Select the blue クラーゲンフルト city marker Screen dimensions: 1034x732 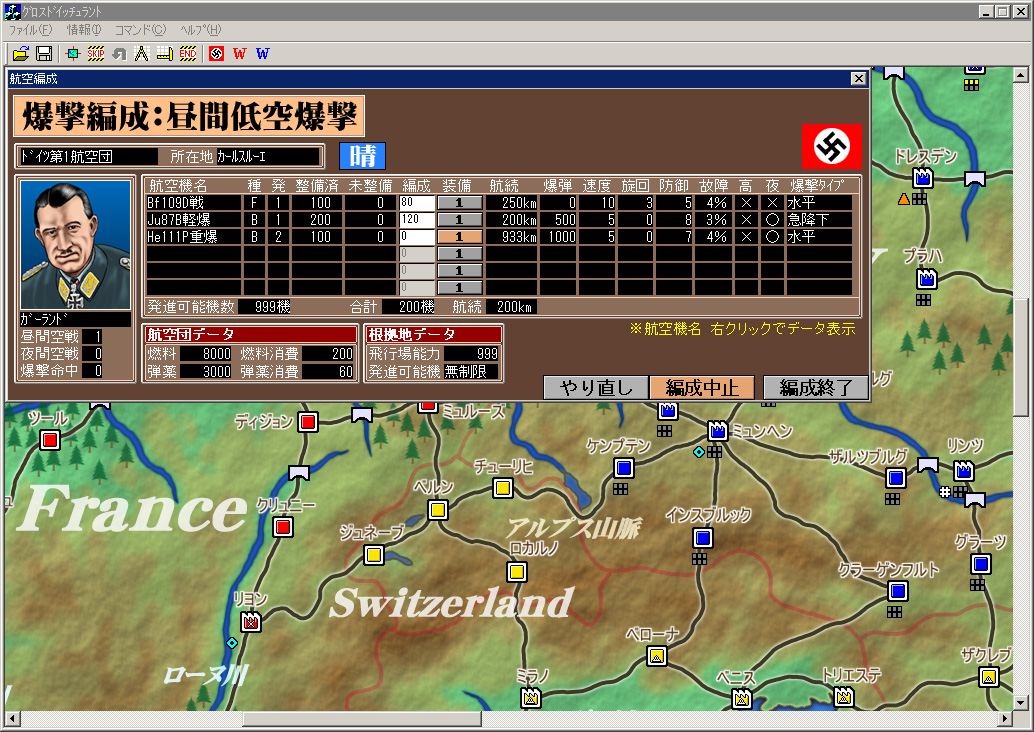click(897, 591)
